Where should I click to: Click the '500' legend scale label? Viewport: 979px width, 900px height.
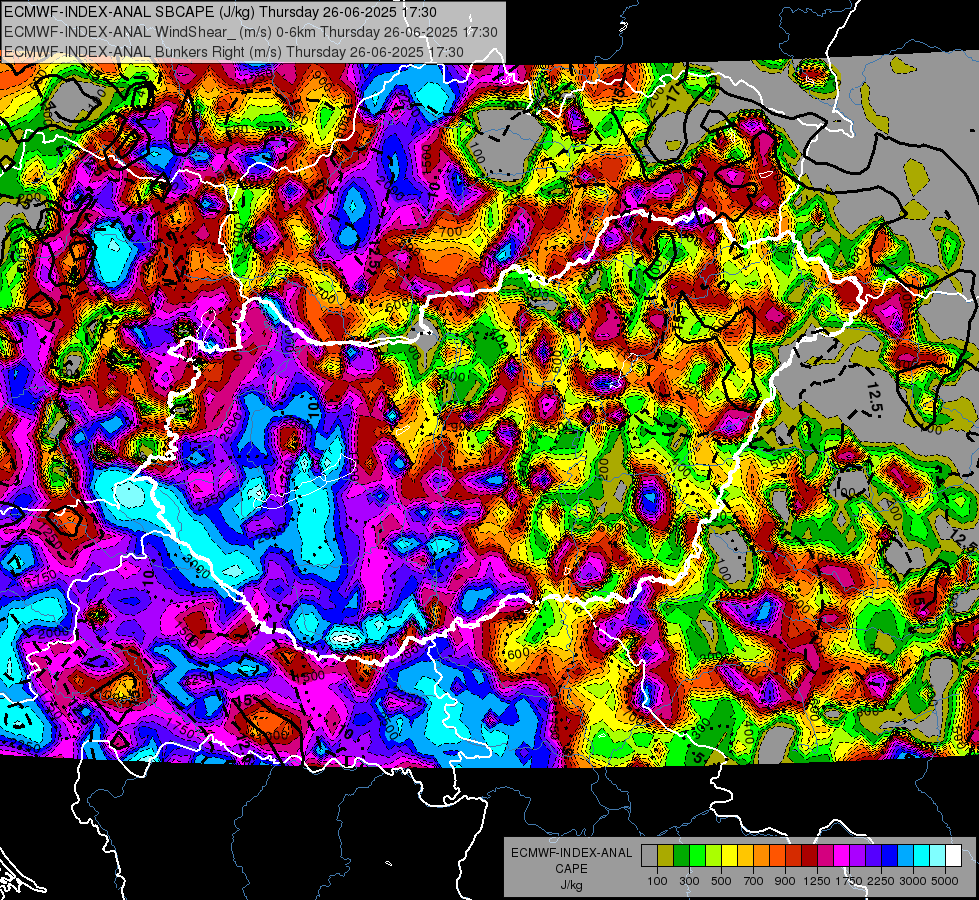(721, 881)
